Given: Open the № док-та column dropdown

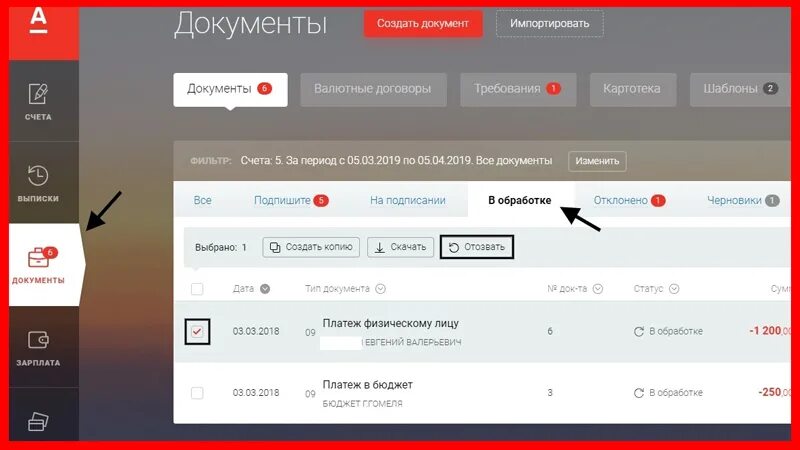Looking at the screenshot, I should (598, 289).
